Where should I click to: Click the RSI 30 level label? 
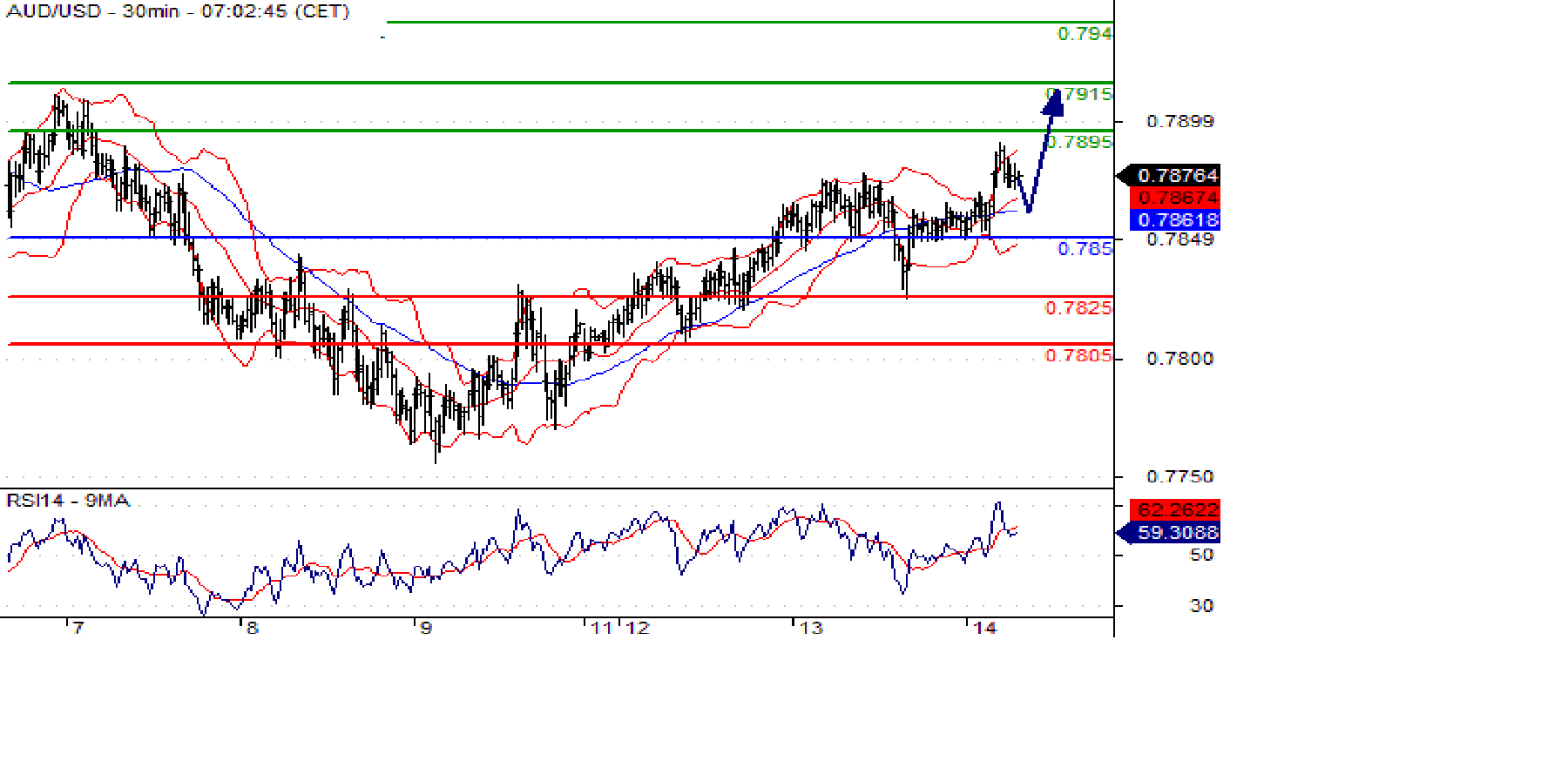[x=1201, y=606]
